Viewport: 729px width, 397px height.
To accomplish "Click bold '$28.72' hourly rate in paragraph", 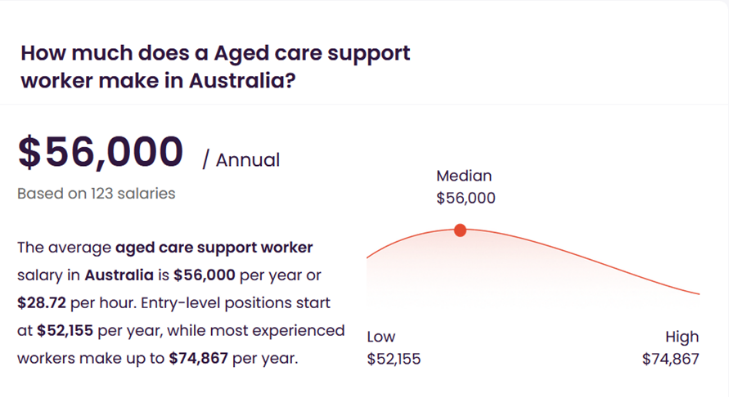I will [x=41, y=303].
